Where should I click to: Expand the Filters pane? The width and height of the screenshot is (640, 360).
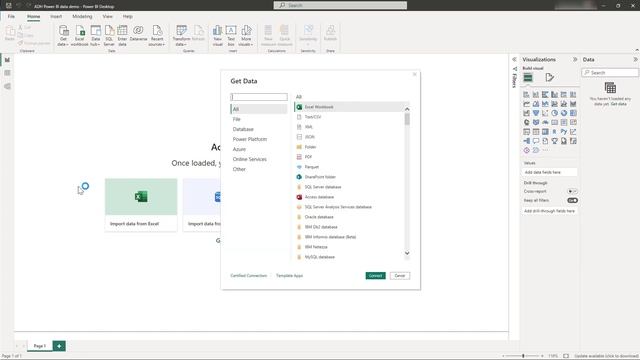tap(514, 60)
